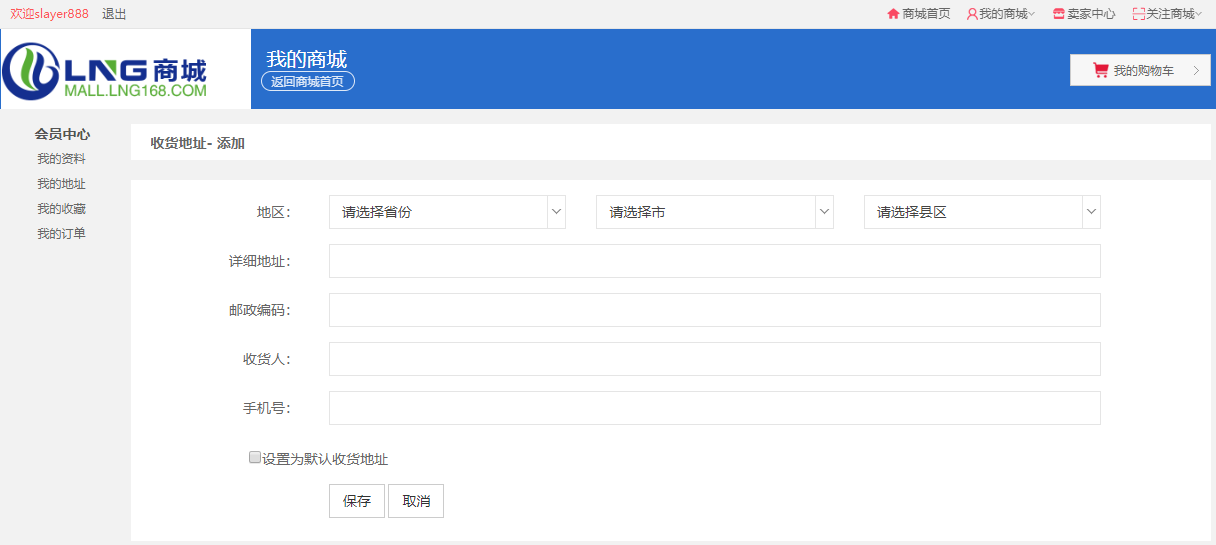The image size is (1216, 545).
Task: Click the arrow on 我的购物车 button
Action: pyautogui.click(x=1195, y=70)
